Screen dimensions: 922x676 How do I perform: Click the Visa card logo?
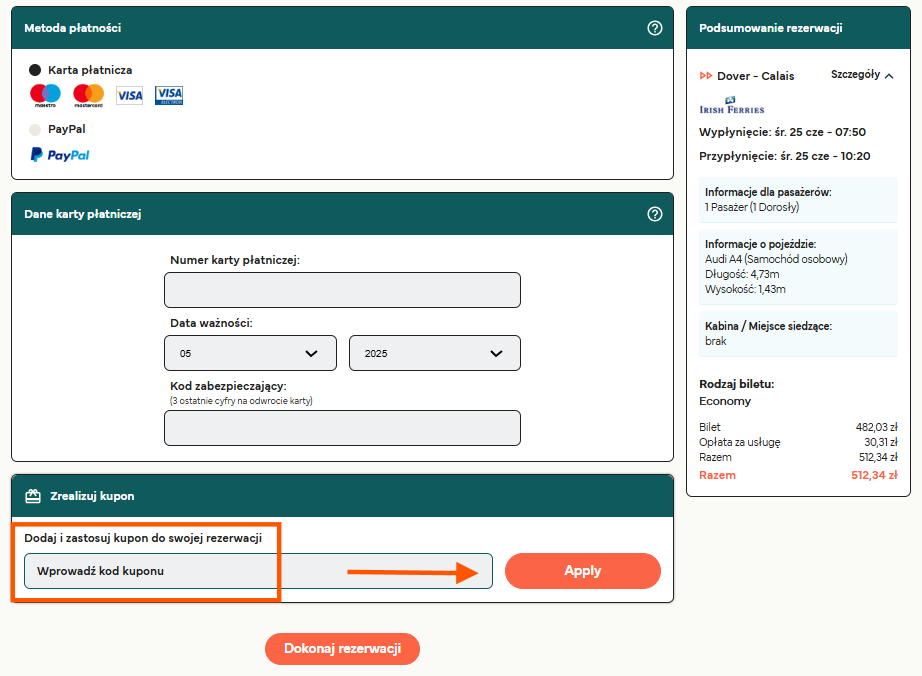129,95
